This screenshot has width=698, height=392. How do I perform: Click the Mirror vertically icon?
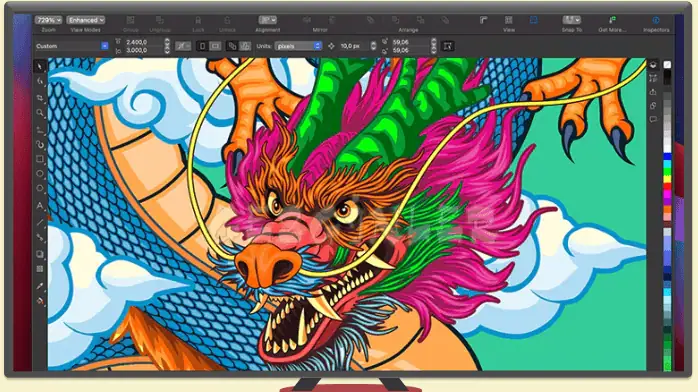pos(332,20)
